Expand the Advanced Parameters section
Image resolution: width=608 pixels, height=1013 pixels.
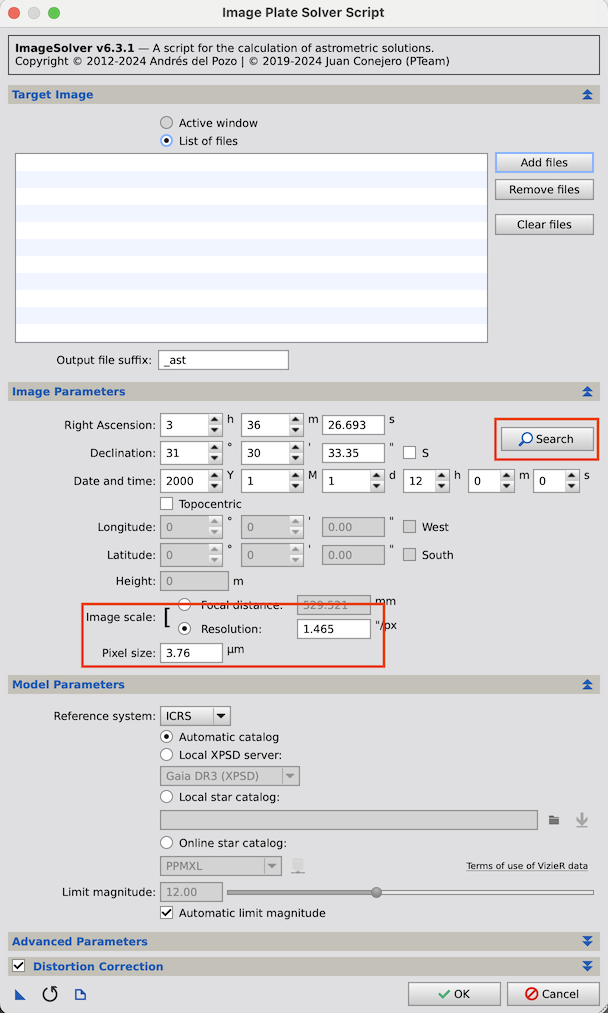click(587, 942)
